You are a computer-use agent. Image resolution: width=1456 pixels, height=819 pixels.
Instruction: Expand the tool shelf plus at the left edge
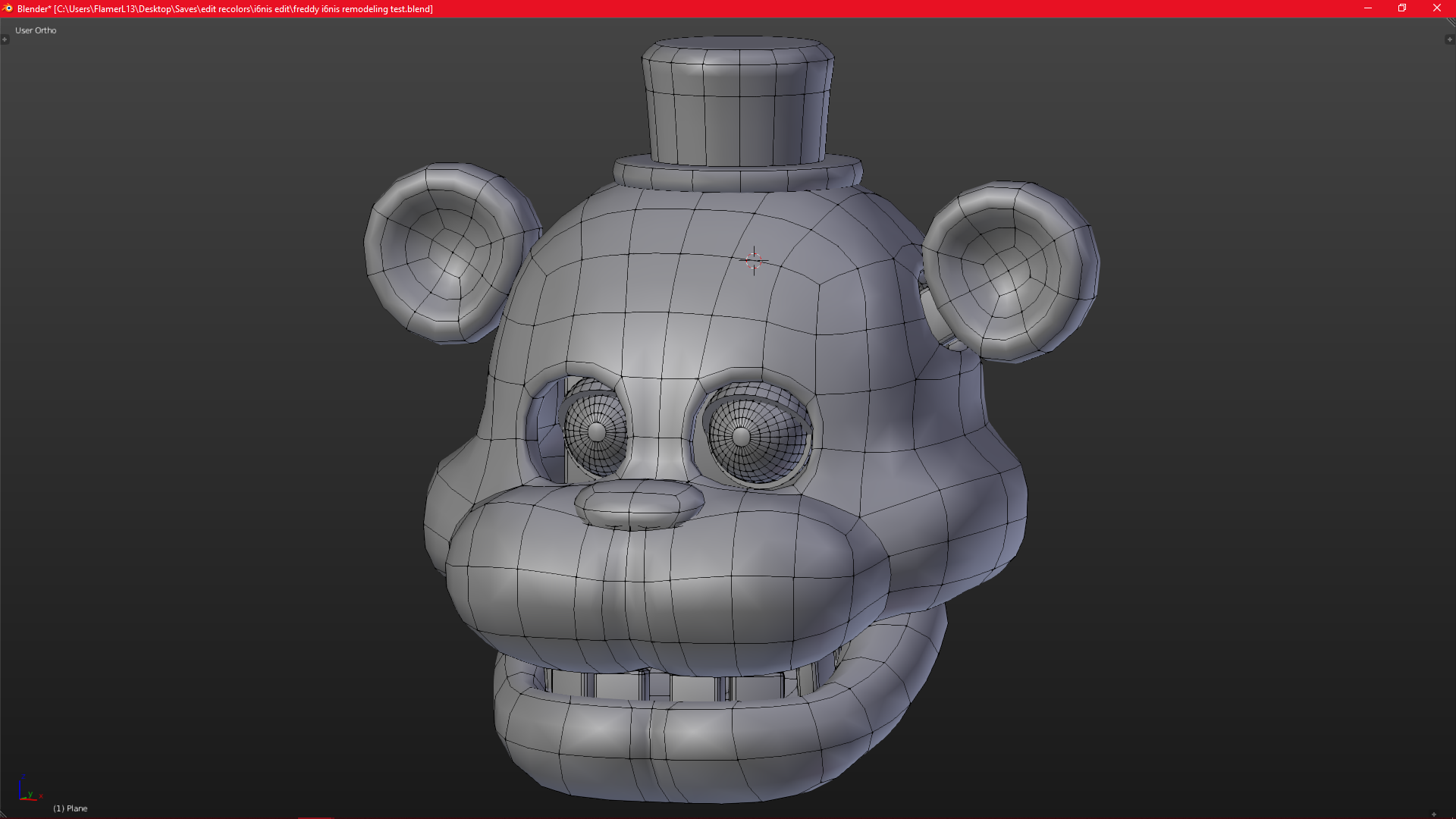tap(5, 39)
